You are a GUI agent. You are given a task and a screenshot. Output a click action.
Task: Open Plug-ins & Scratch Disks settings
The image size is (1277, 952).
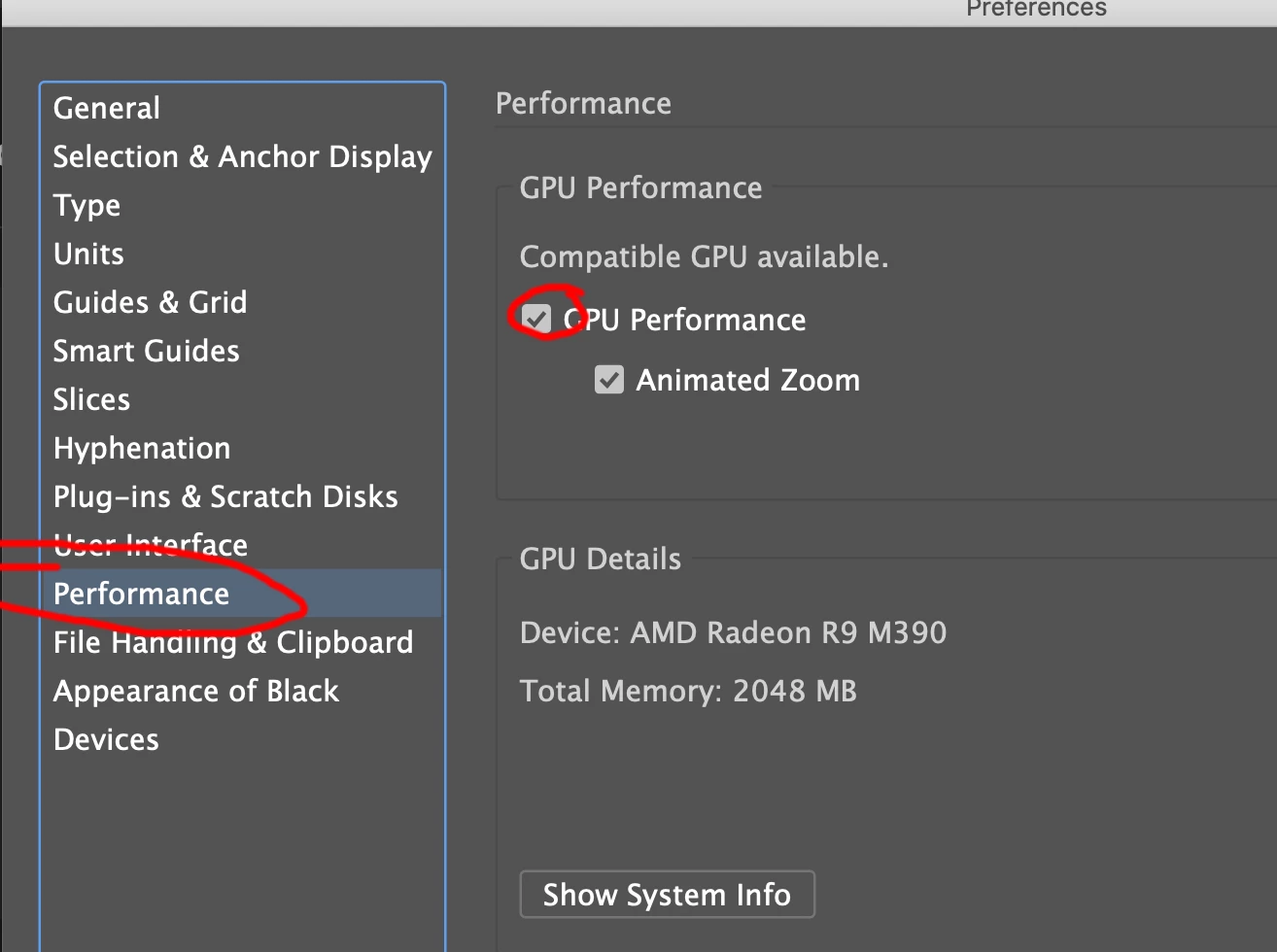pyautogui.click(x=225, y=496)
